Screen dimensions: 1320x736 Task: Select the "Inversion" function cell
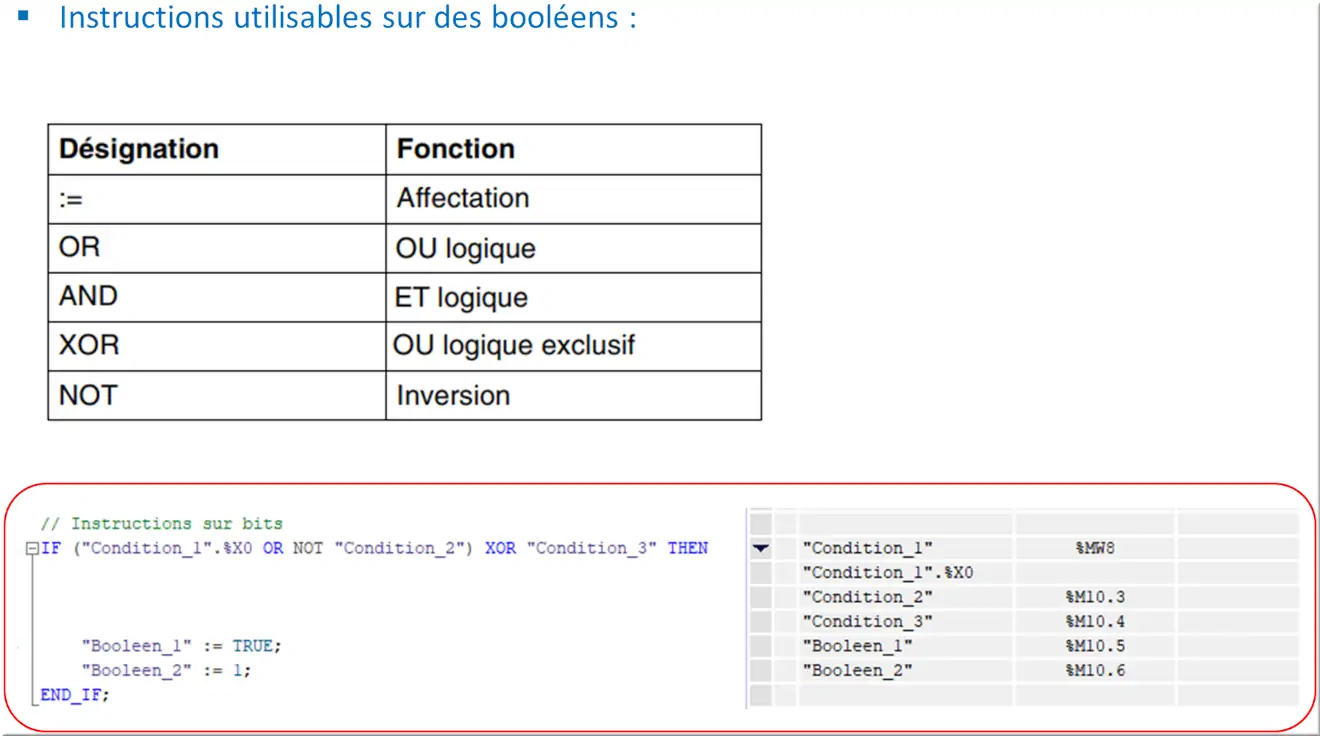coord(573,395)
